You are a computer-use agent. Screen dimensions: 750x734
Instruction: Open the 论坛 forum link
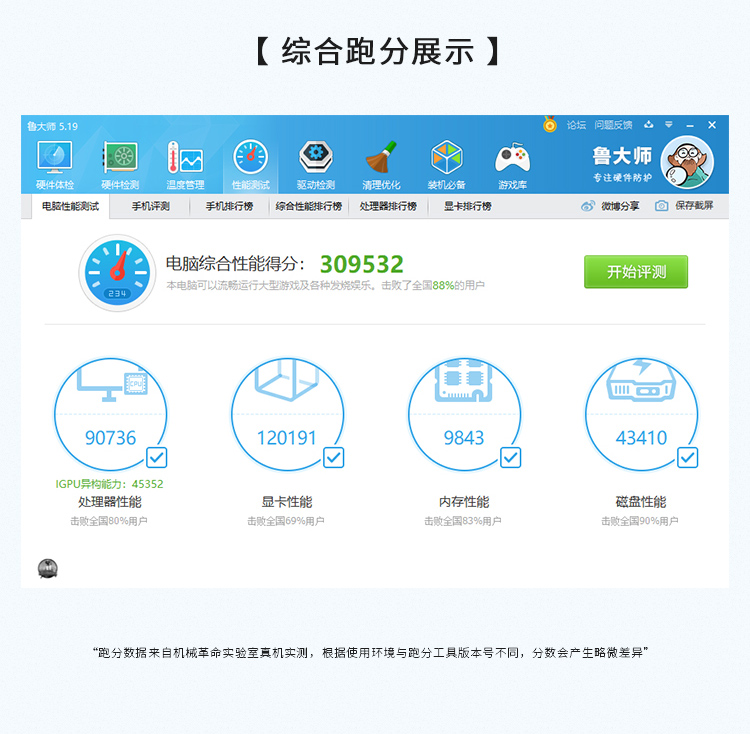(x=576, y=125)
